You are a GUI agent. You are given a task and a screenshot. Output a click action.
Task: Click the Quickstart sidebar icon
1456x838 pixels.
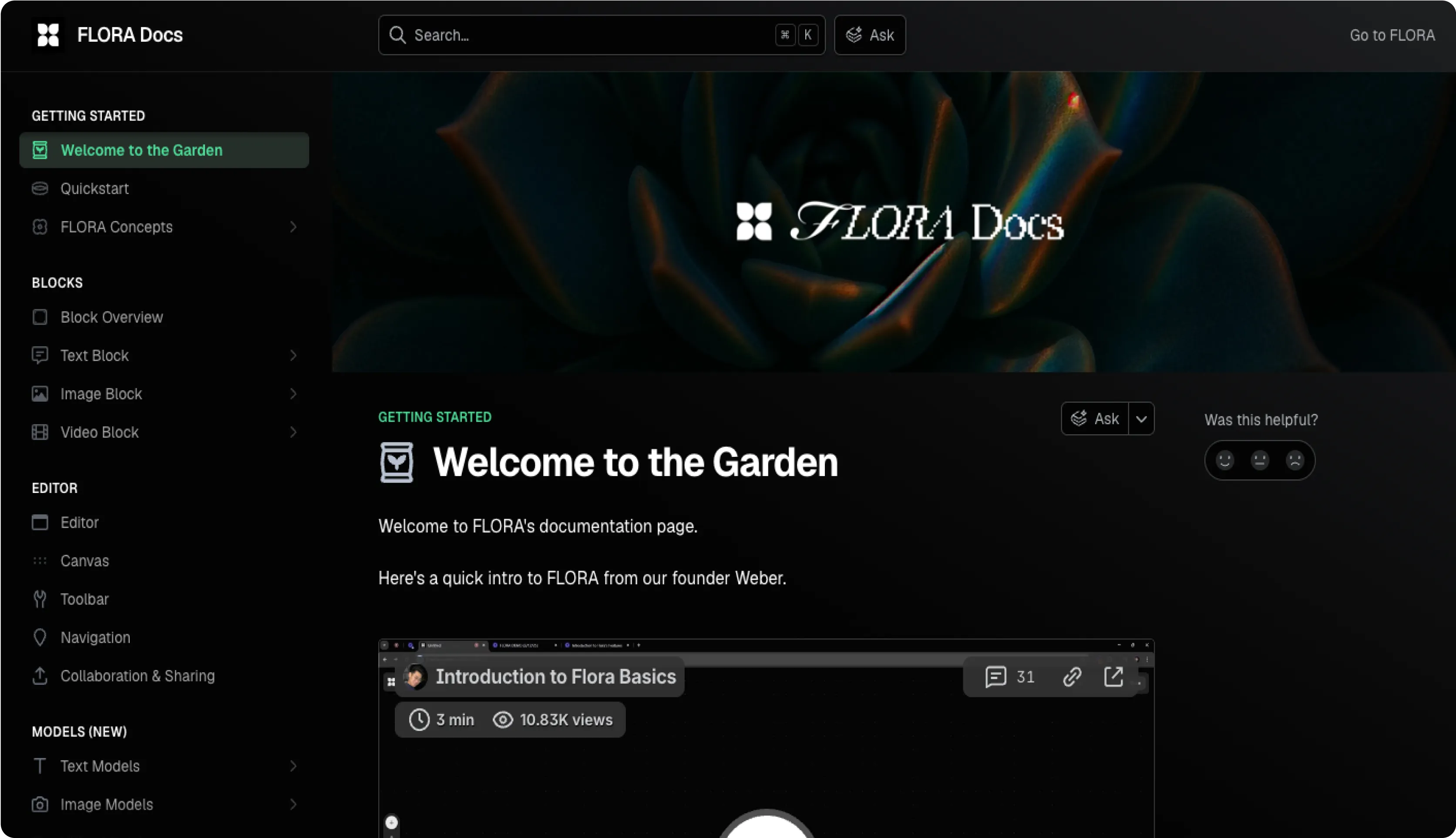(40, 188)
